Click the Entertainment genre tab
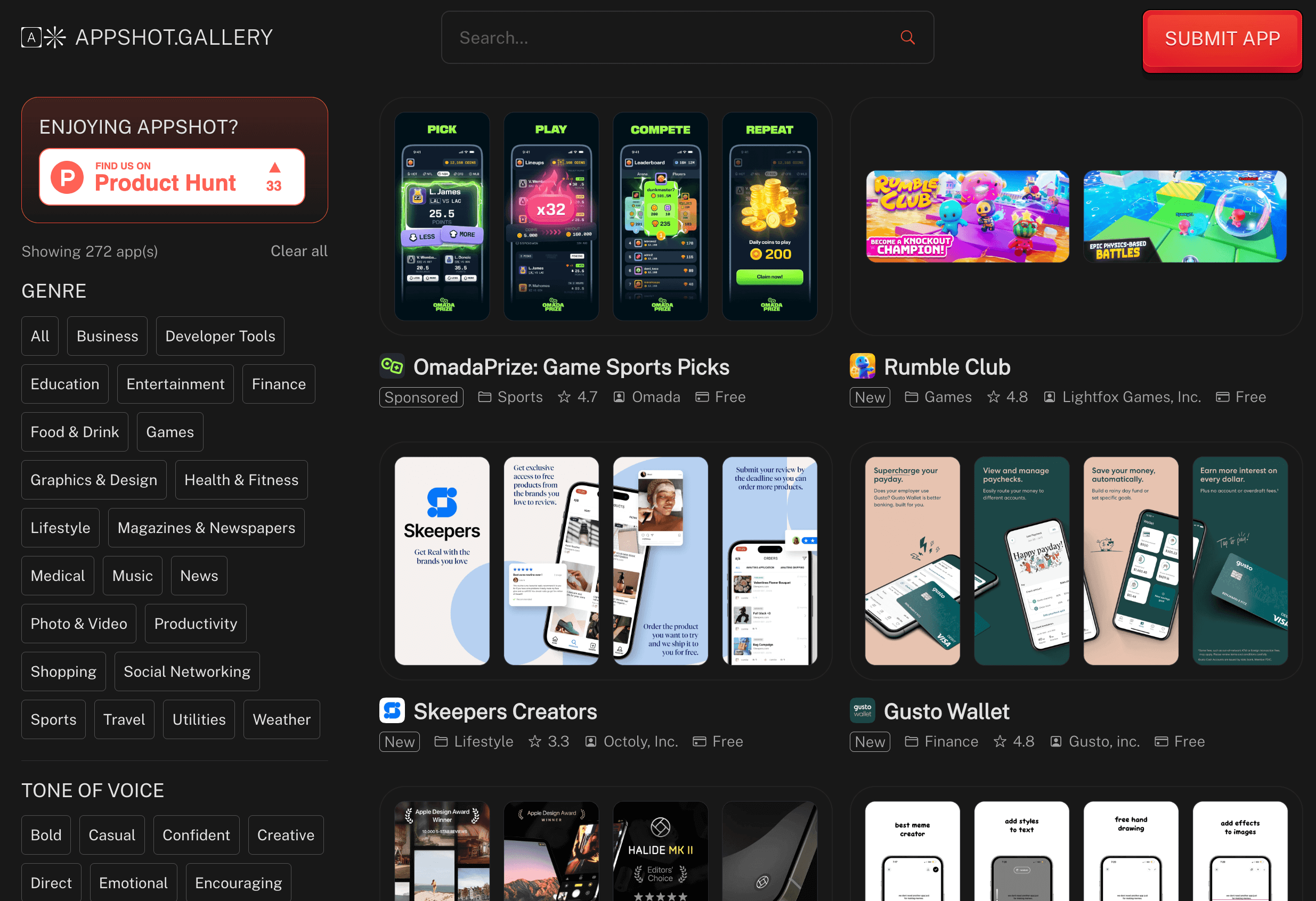This screenshot has width=1316, height=901. [x=175, y=384]
